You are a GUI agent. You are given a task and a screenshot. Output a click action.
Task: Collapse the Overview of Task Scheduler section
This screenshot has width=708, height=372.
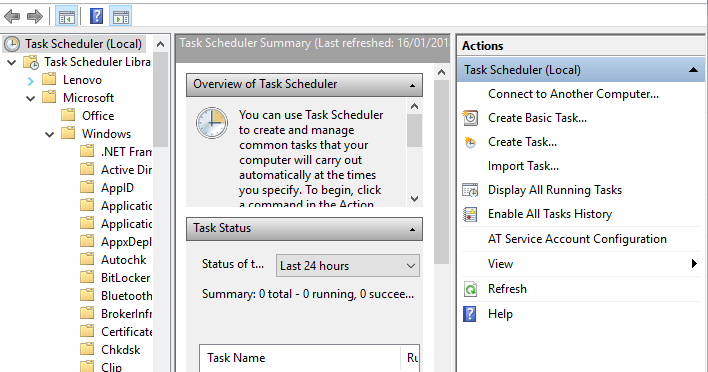(x=412, y=85)
